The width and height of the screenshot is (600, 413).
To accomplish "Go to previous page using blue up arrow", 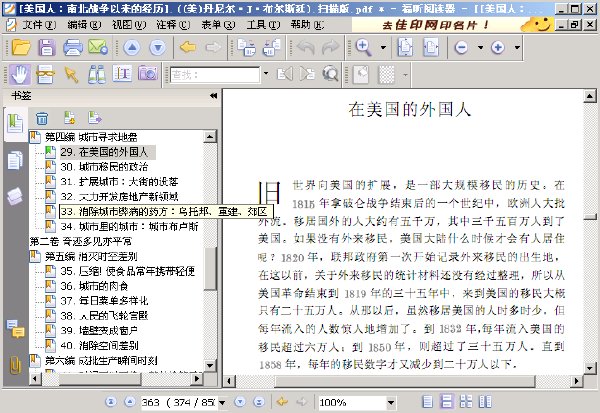I will [x=132, y=47].
